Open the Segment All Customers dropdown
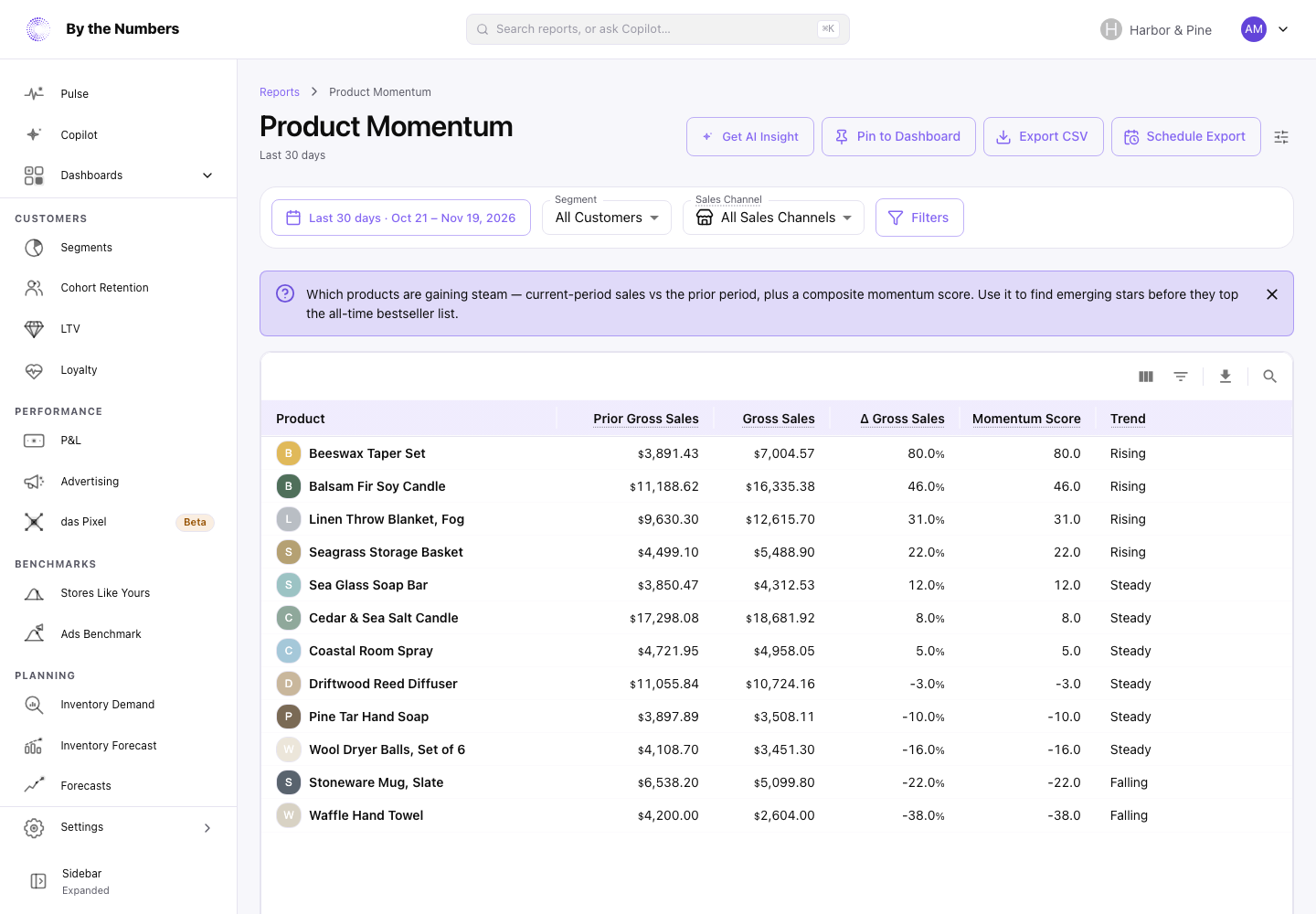The height and width of the screenshot is (914, 1316). pos(607,218)
